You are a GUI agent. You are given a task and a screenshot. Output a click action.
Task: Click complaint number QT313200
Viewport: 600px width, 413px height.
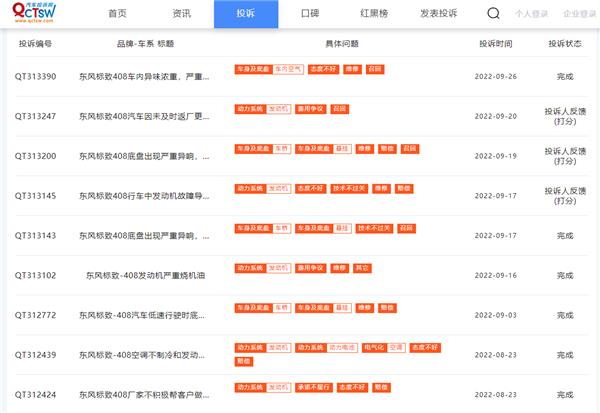(36, 156)
